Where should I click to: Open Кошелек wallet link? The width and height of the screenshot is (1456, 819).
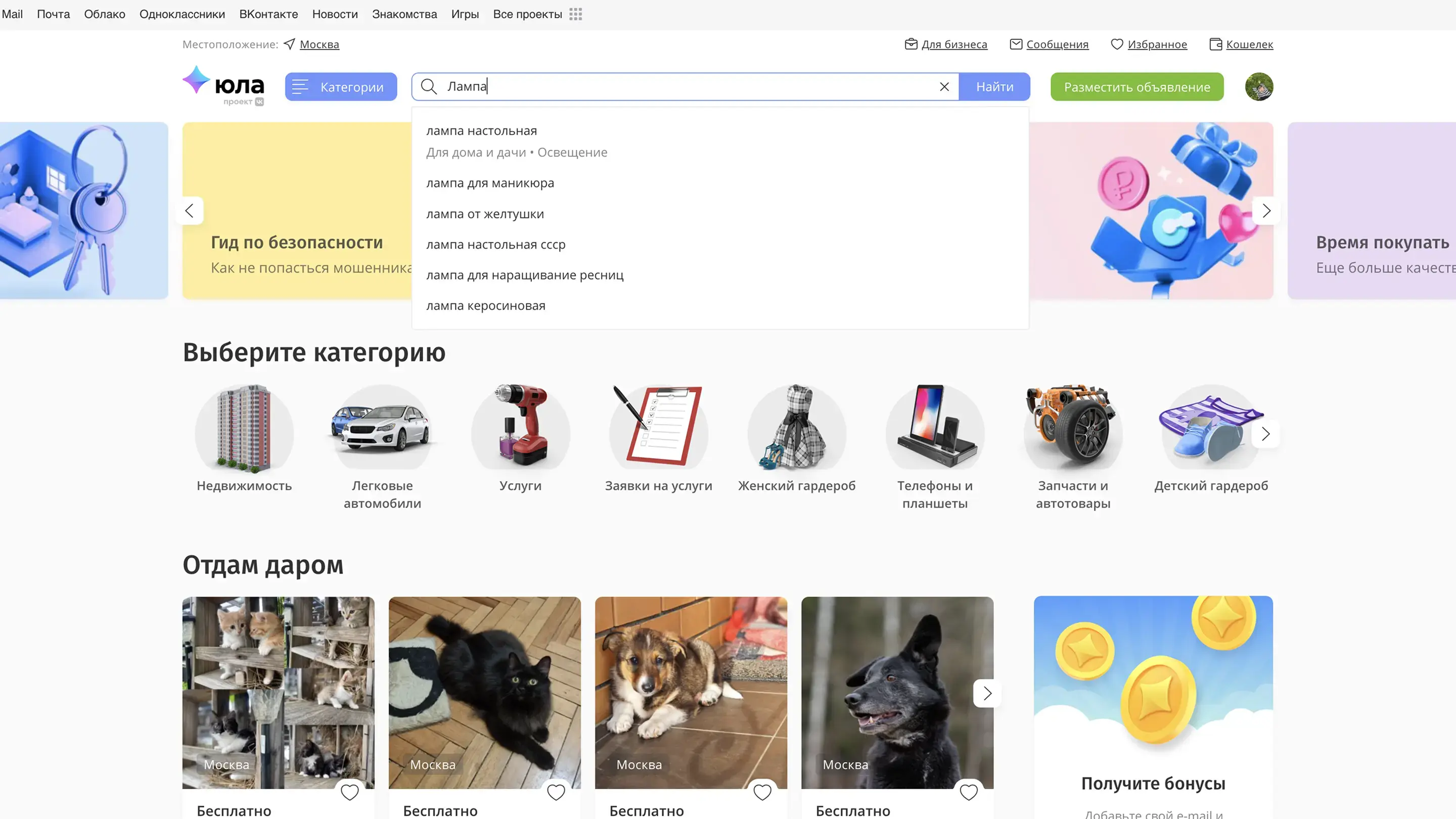point(1249,44)
